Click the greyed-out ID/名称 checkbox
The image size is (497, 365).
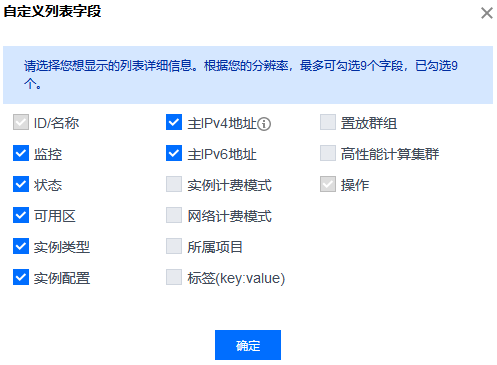click(x=21, y=122)
